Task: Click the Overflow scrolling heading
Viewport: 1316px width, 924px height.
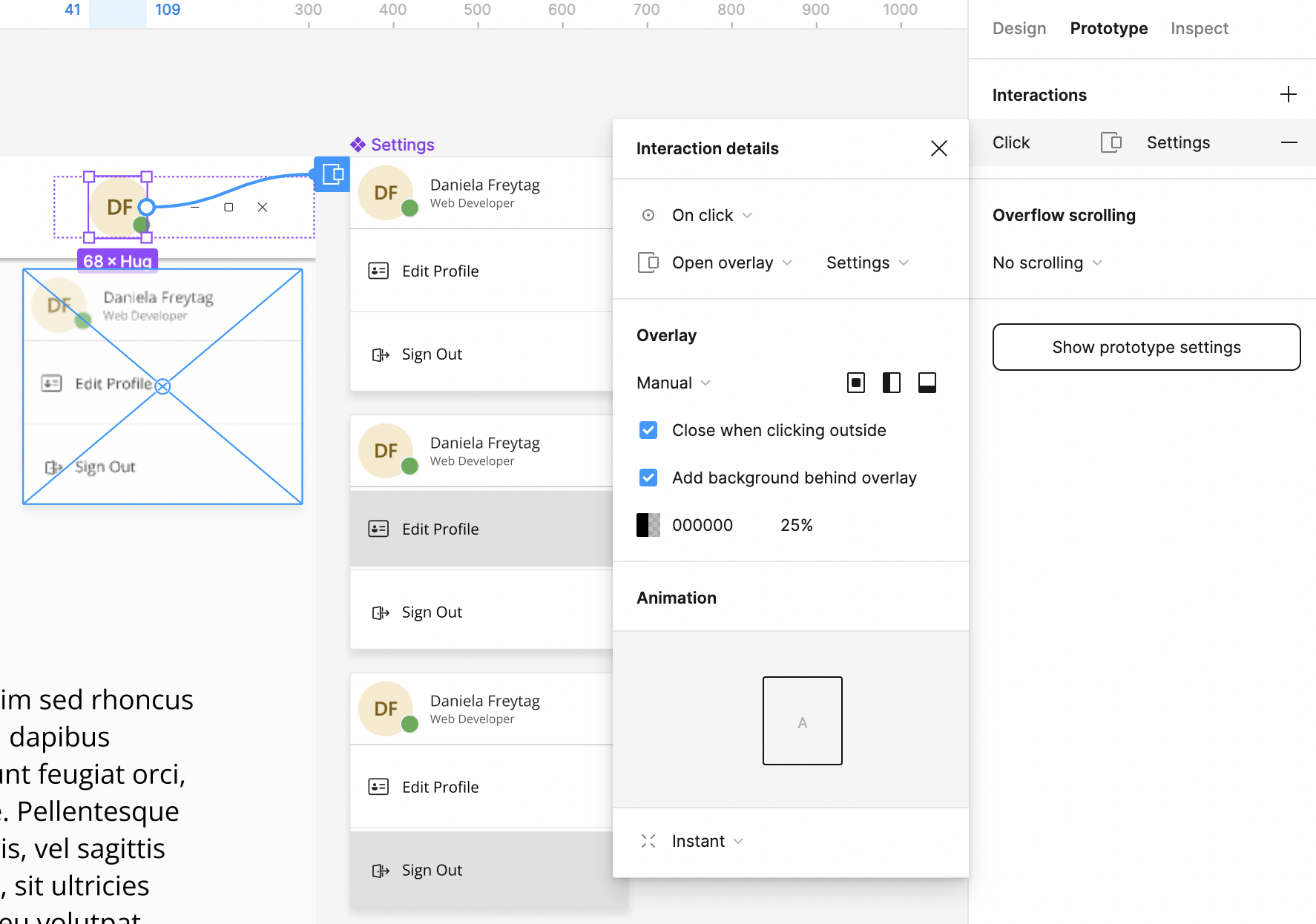Action: 1064,215
